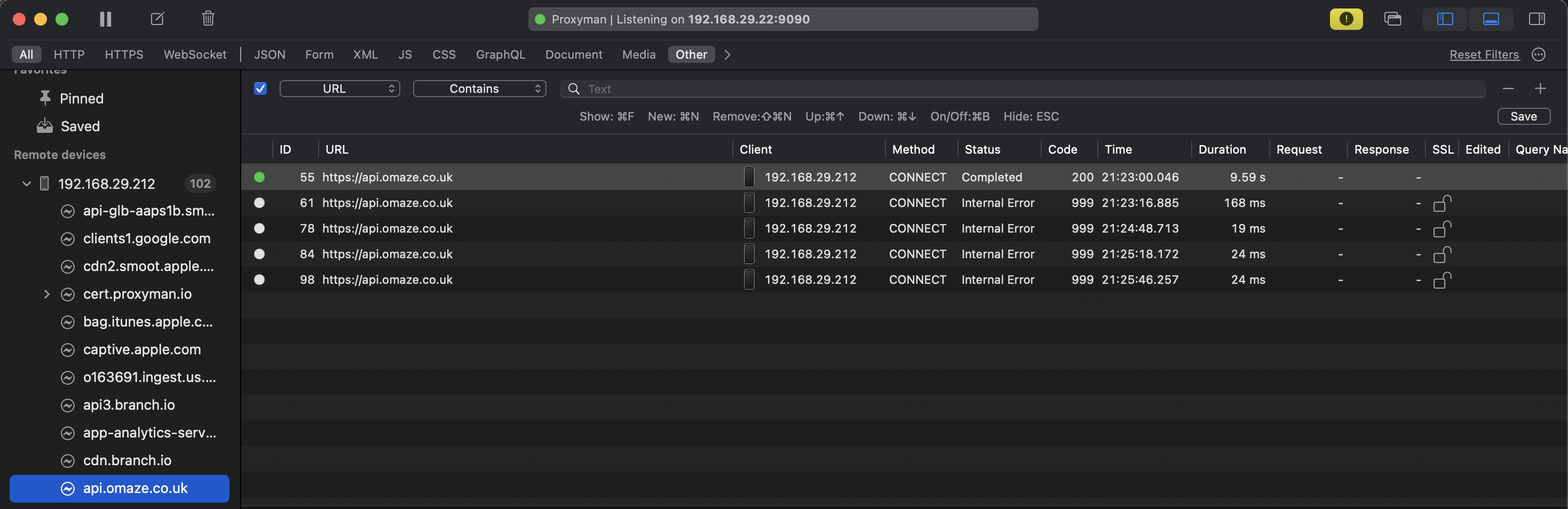1568x509 pixels.
Task: Expand the cert.proxyman.io domain
Action: tap(47, 294)
